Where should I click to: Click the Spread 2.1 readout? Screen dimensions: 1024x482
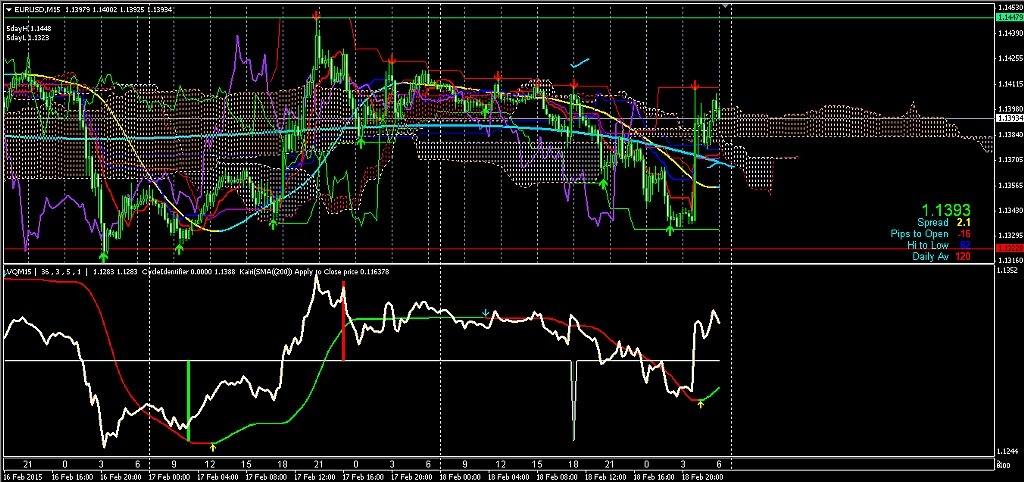pyautogui.click(x=944, y=223)
